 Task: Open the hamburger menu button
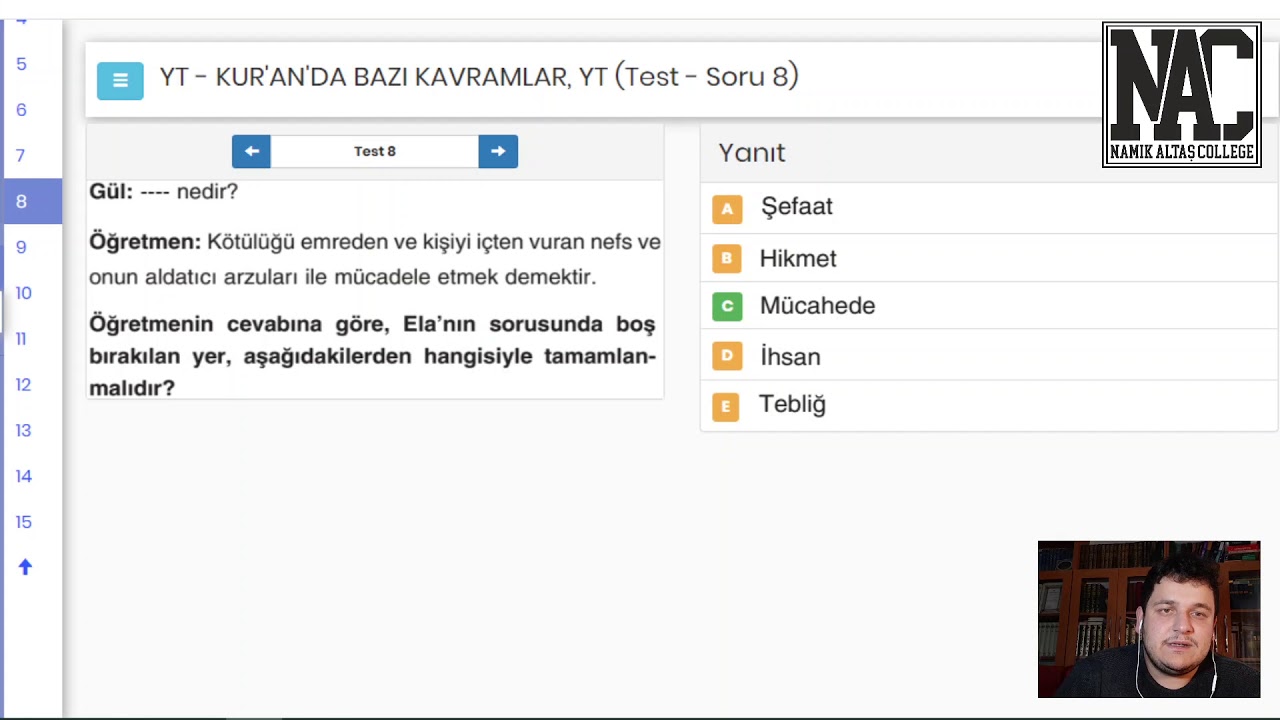coord(120,81)
